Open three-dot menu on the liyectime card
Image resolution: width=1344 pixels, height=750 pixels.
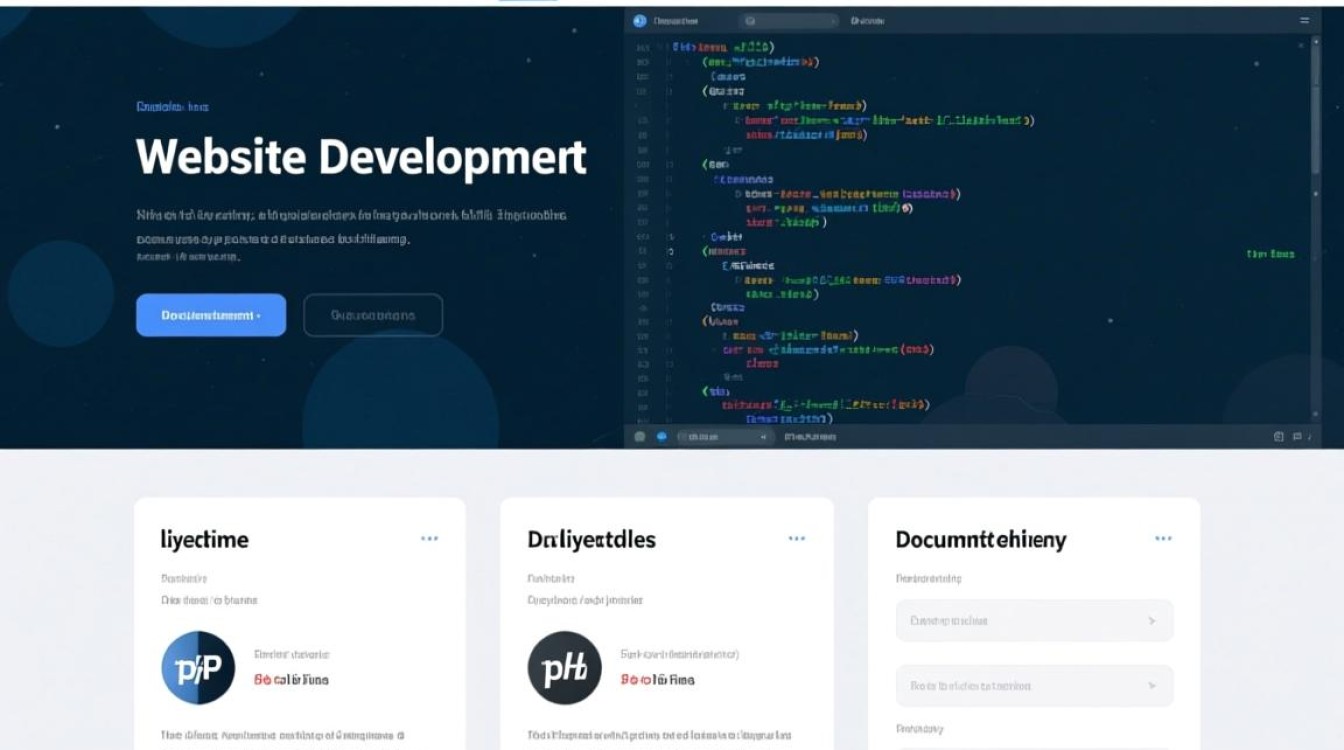click(x=429, y=539)
